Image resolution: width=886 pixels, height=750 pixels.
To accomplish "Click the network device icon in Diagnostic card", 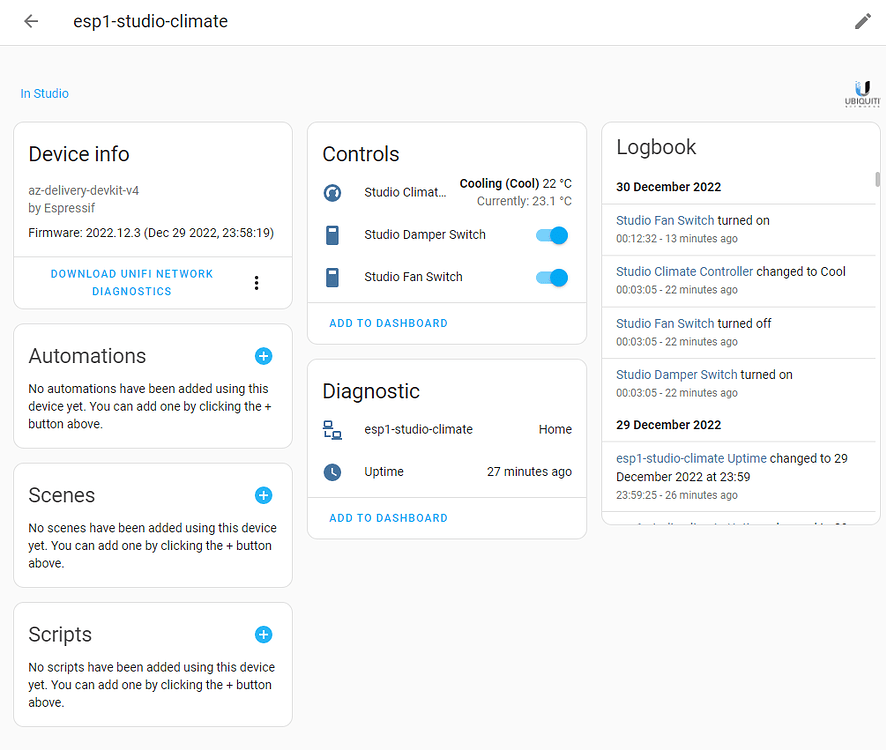I will (331, 428).
